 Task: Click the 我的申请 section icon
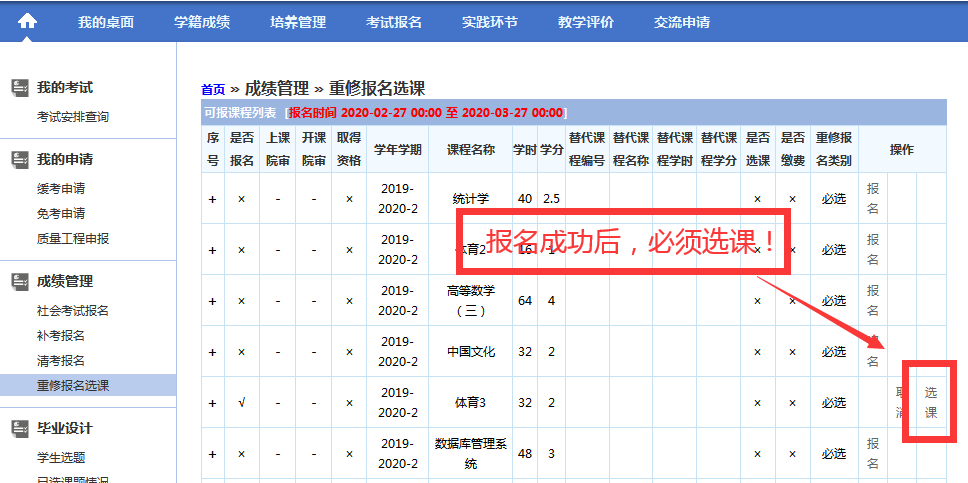point(20,159)
